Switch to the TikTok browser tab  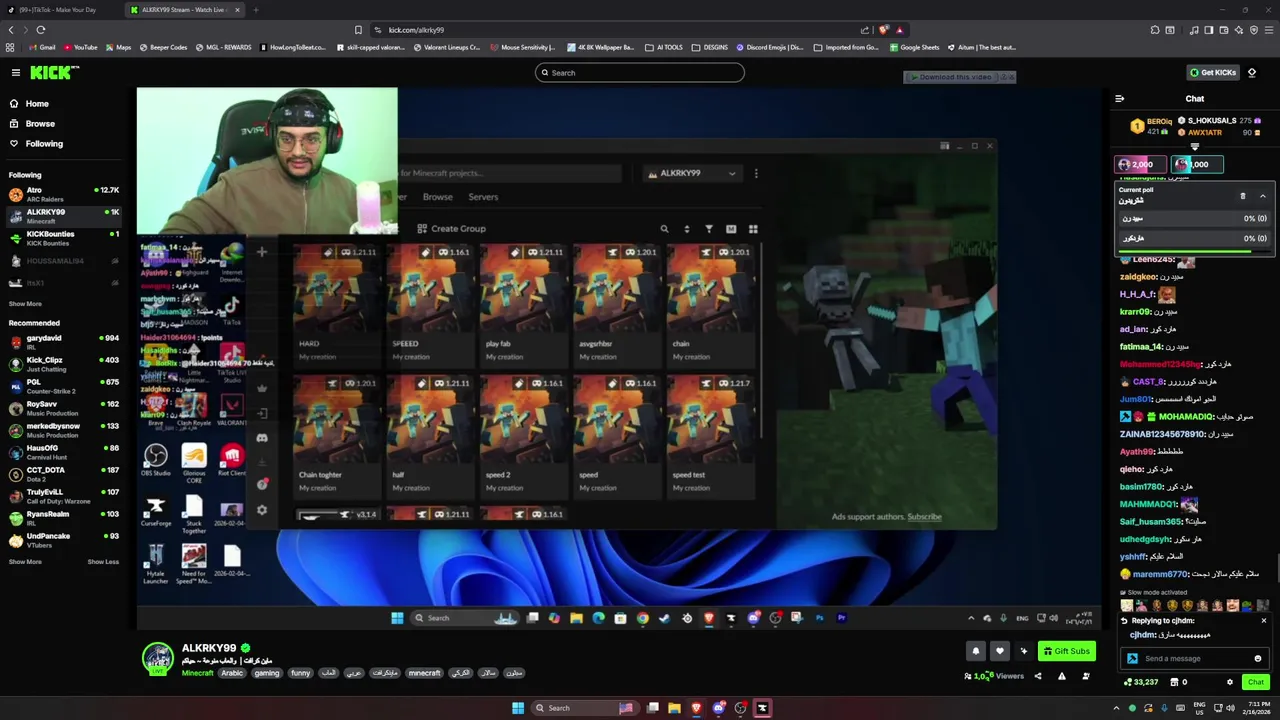tap(60, 10)
